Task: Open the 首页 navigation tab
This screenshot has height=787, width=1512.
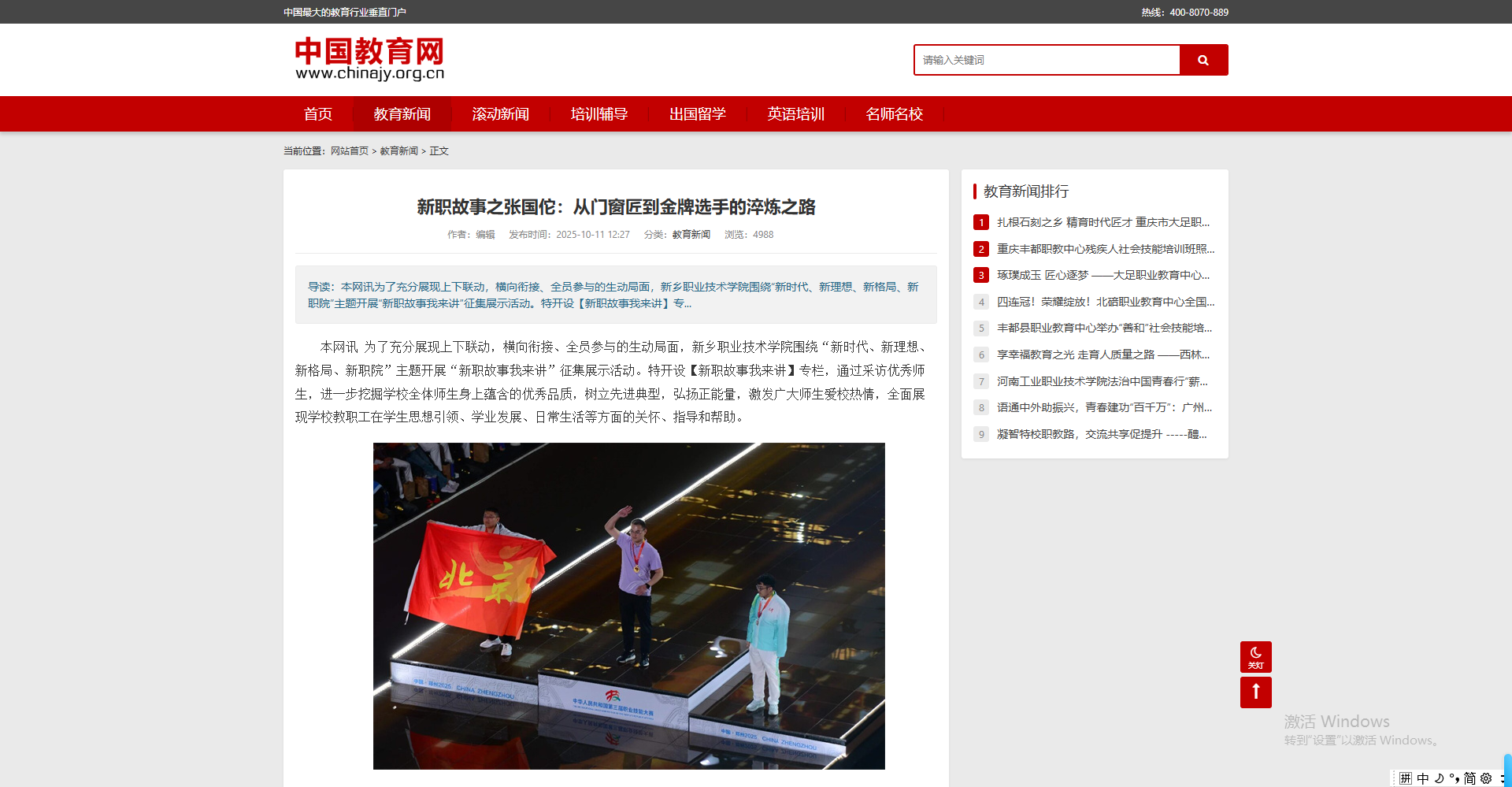Action: pyautogui.click(x=318, y=114)
